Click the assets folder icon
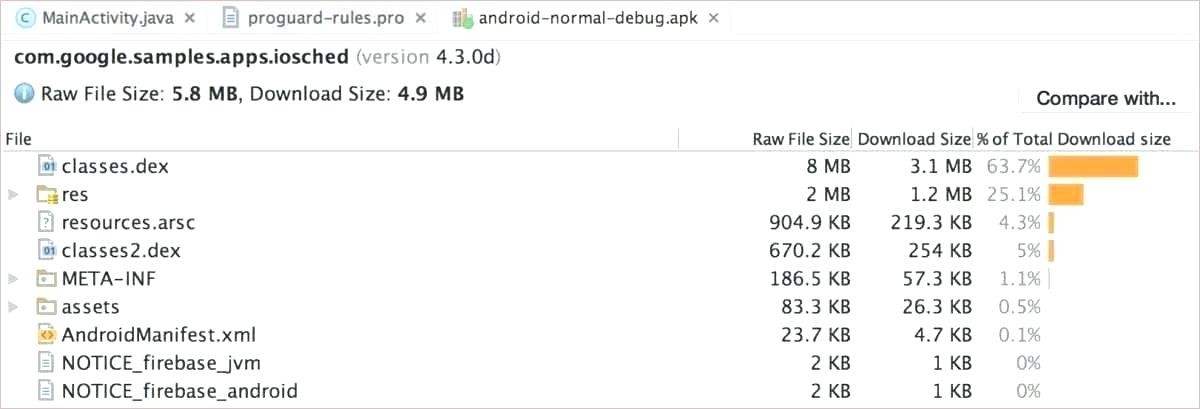This screenshot has height=409, width=1200. (47, 306)
